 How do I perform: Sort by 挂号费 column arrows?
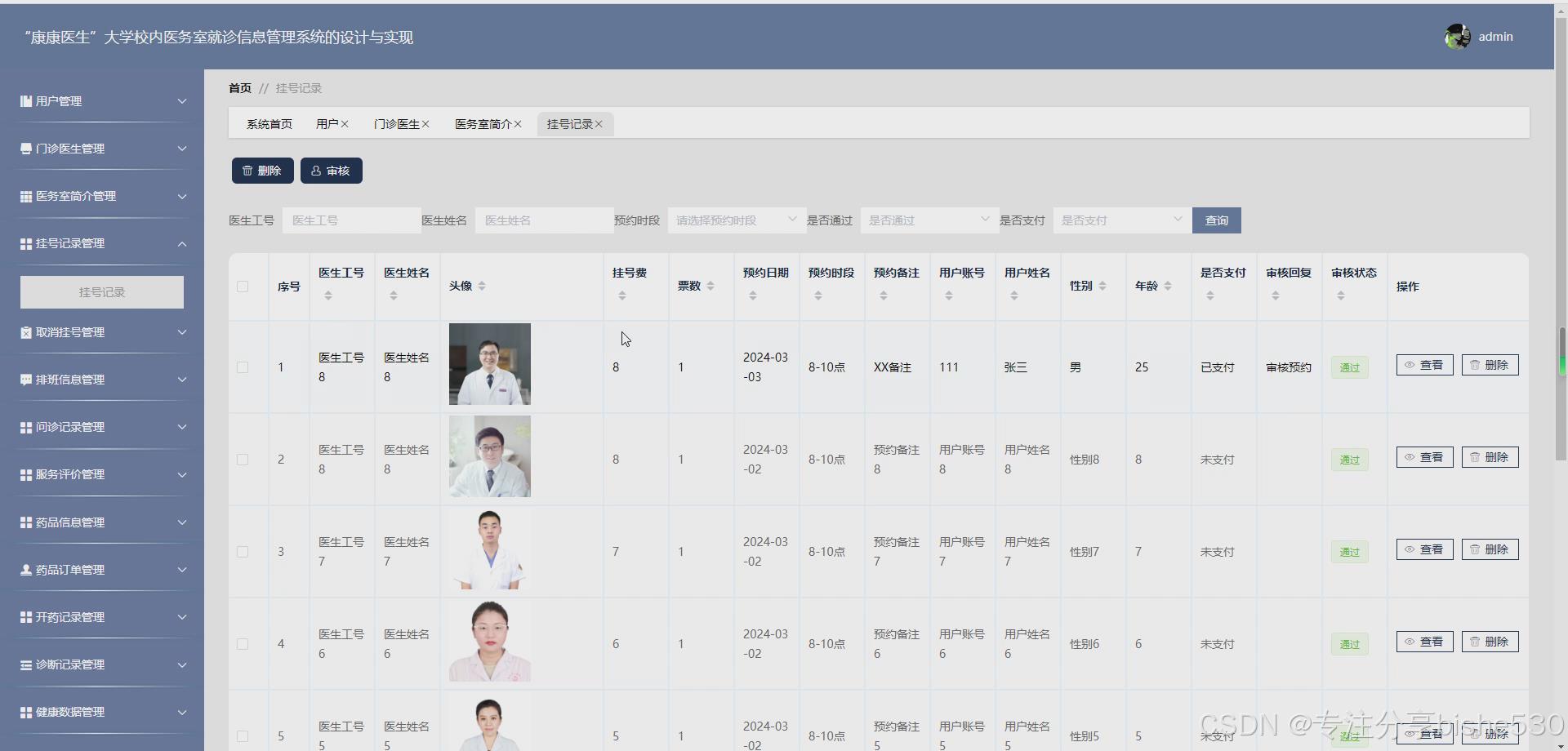pyautogui.click(x=622, y=296)
